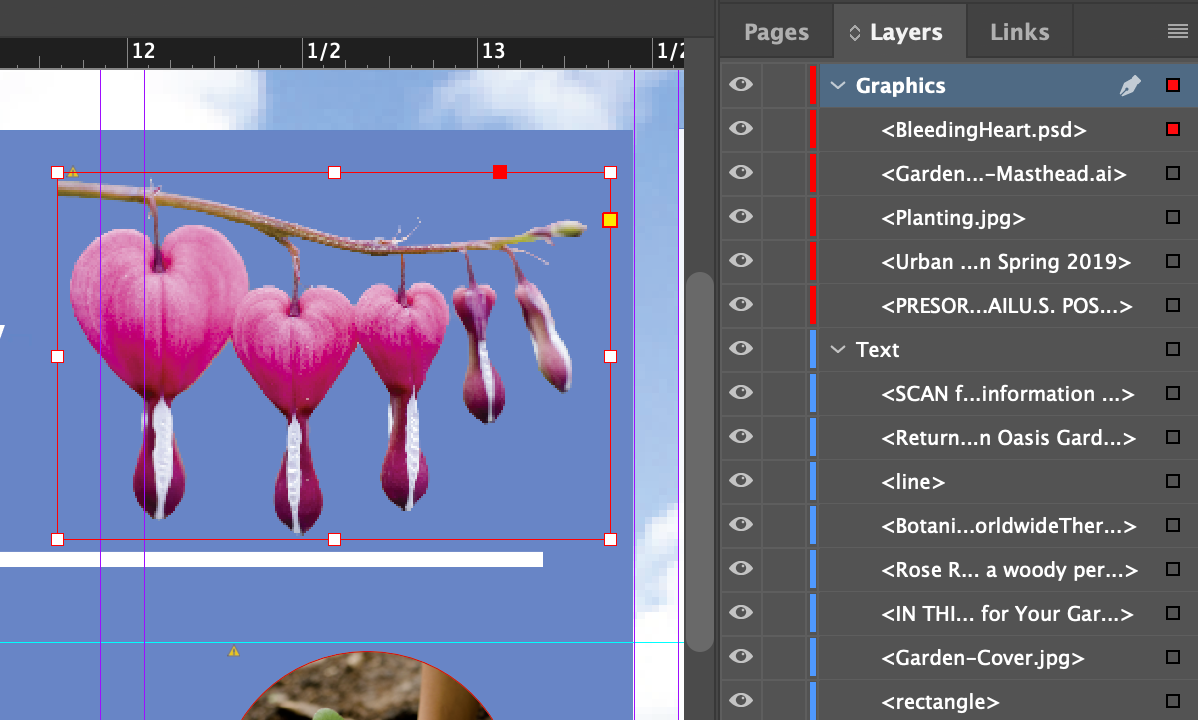Select the <rectangle> item
1198x720 pixels.
(x=940, y=702)
